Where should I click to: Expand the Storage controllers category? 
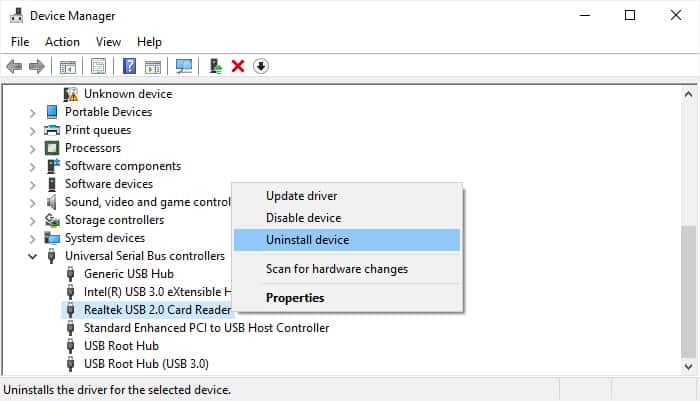tap(32, 221)
